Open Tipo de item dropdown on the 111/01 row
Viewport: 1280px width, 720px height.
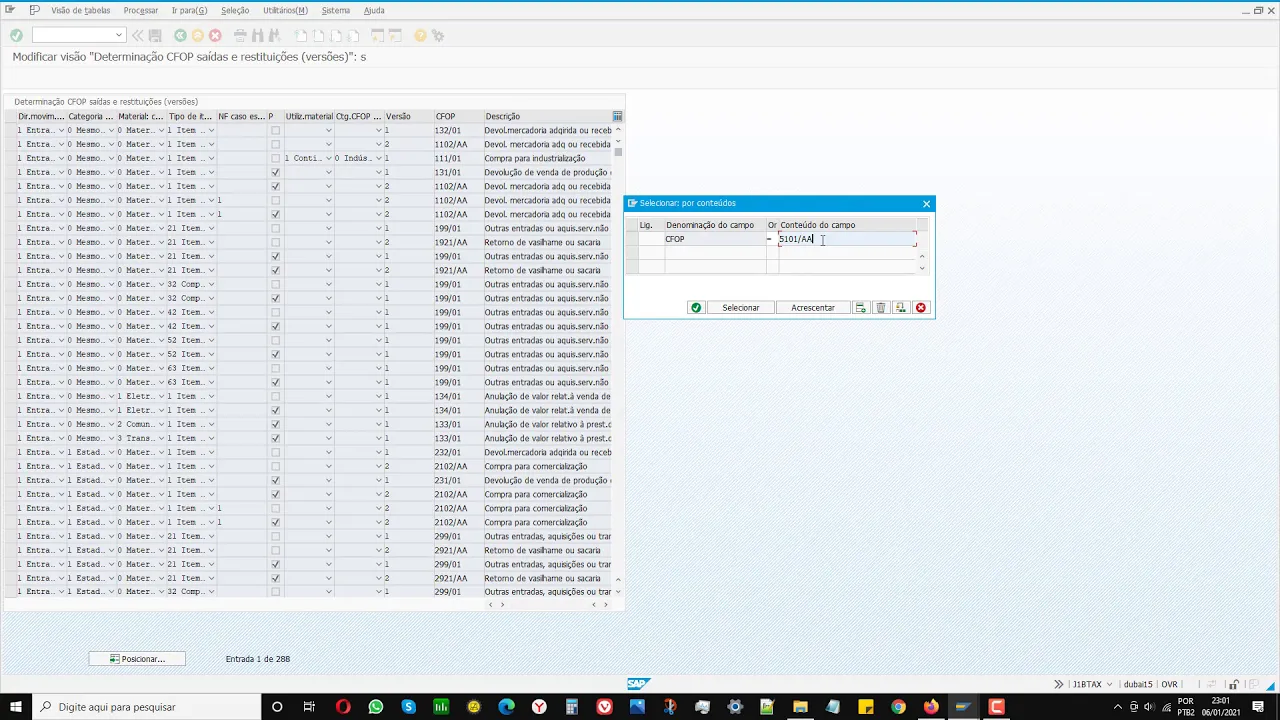(211, 158)
